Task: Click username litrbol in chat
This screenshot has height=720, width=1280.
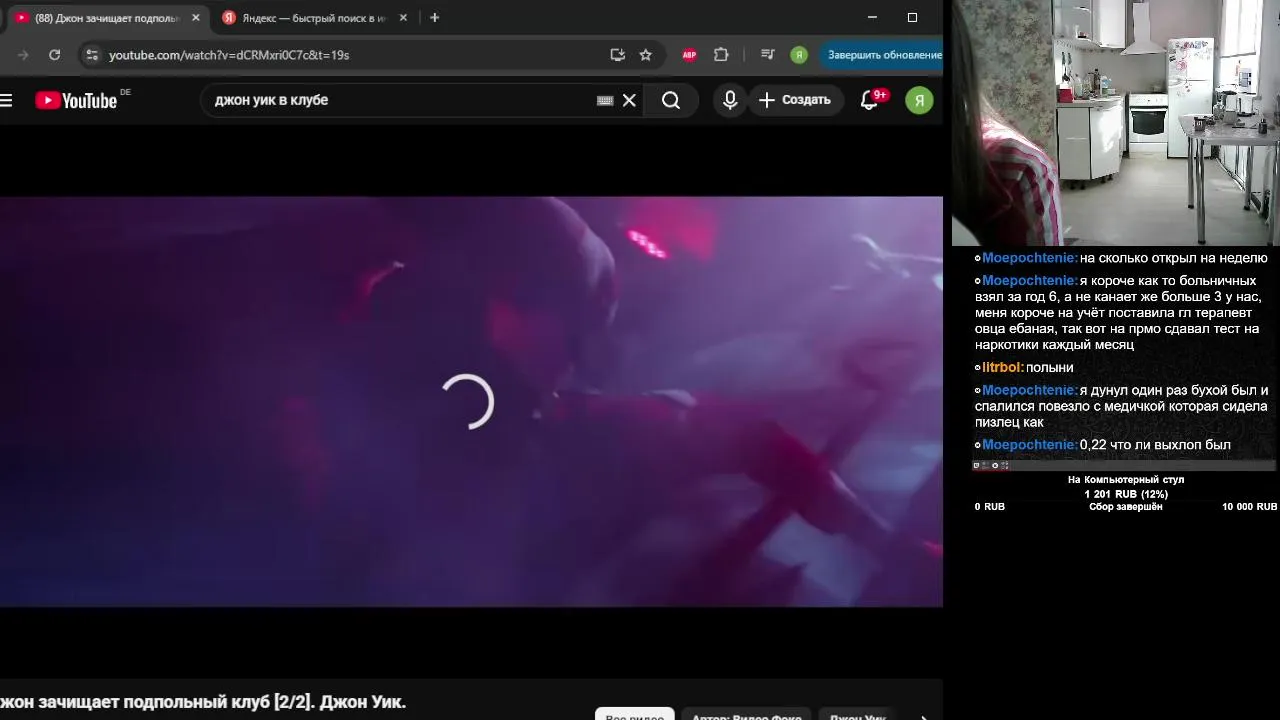Action: coord(1002,367)
